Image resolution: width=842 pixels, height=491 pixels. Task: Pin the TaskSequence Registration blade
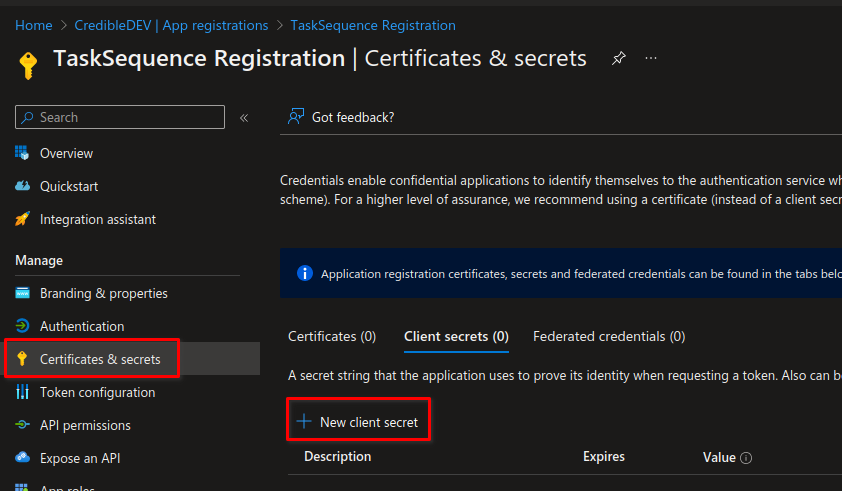[619, 58]
